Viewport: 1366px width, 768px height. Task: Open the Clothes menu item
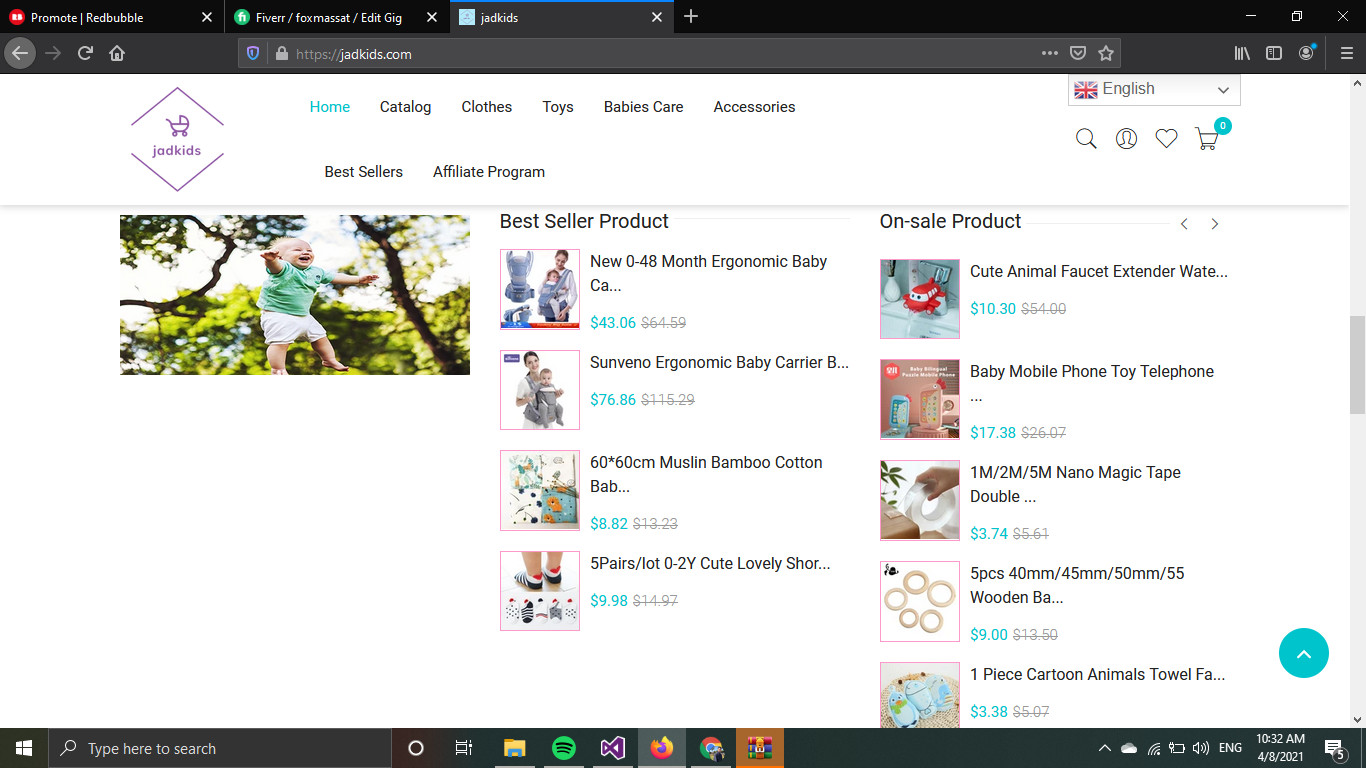coord(487,107)
